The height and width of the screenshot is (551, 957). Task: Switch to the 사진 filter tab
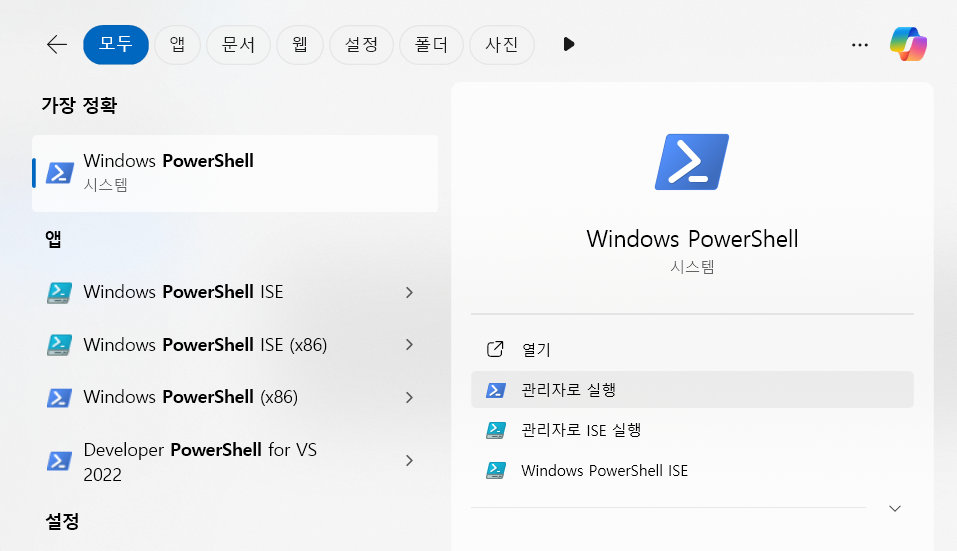[x=502, y=45]
